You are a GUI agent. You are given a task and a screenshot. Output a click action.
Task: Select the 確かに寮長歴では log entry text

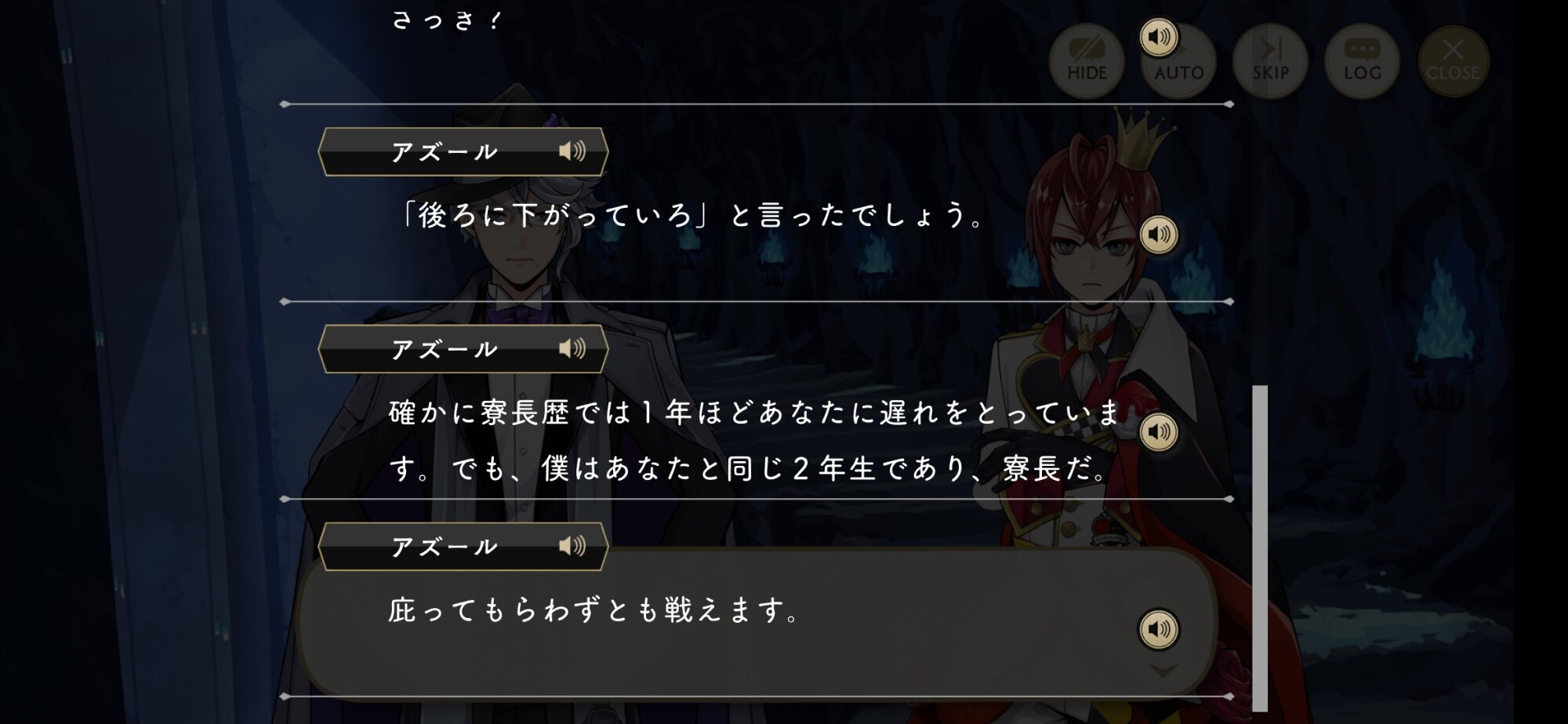tap(754, 440)
